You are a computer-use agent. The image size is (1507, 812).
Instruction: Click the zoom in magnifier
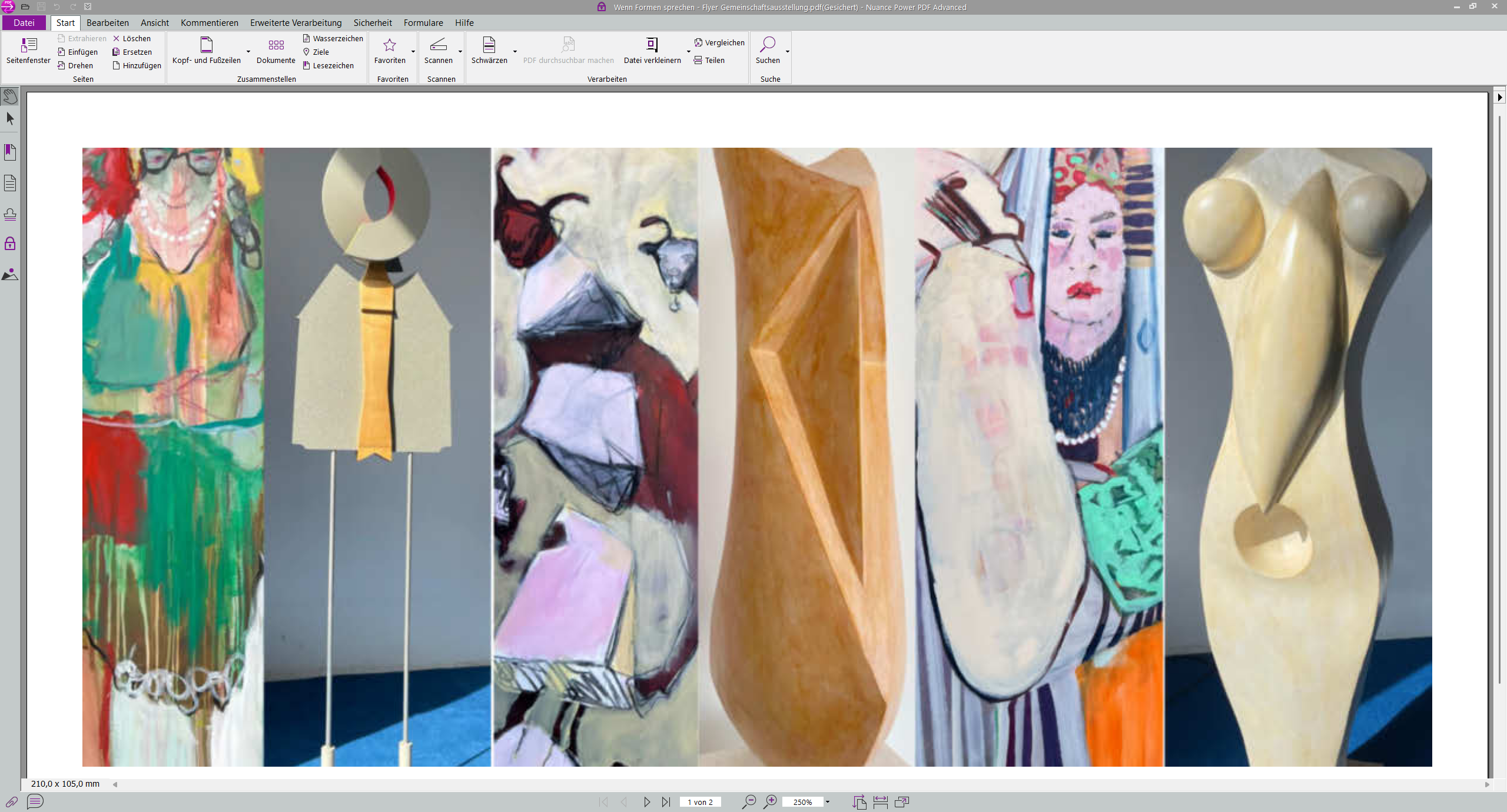coord(770,801)
